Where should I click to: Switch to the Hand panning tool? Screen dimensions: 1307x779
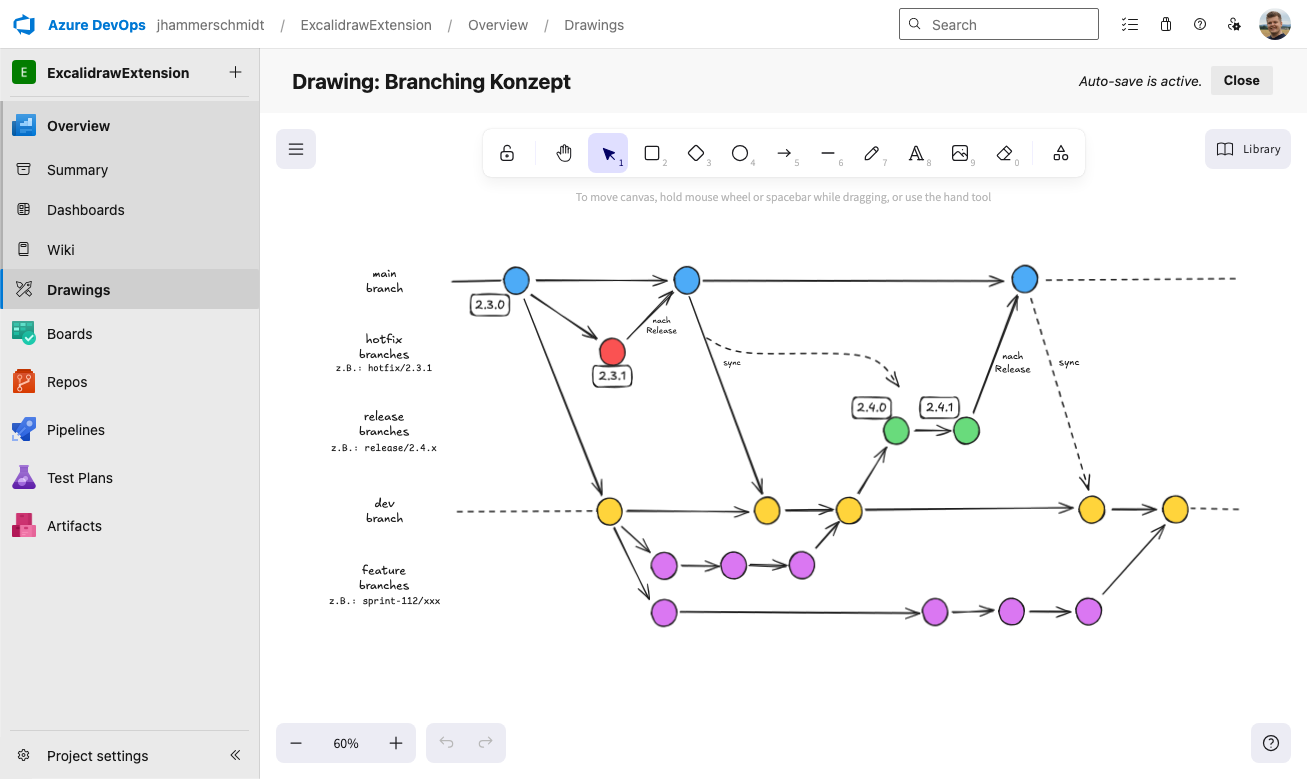click(x=563, y=152)
